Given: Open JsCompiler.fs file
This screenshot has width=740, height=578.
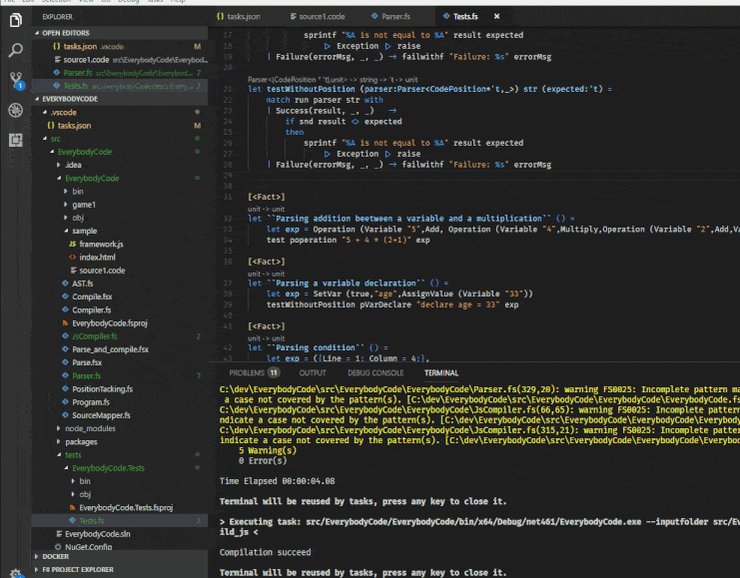Looking at the screenshot, I should click(94, 336).
